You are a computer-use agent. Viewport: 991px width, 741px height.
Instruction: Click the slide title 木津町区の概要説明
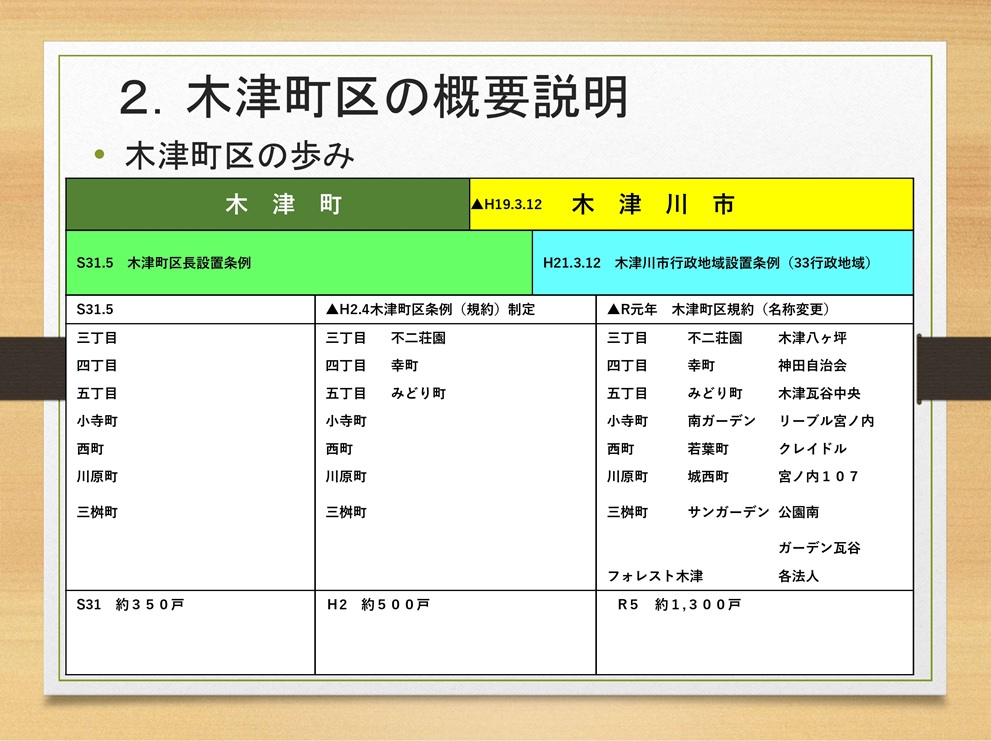pyautogui.click(x=373, y=99)
